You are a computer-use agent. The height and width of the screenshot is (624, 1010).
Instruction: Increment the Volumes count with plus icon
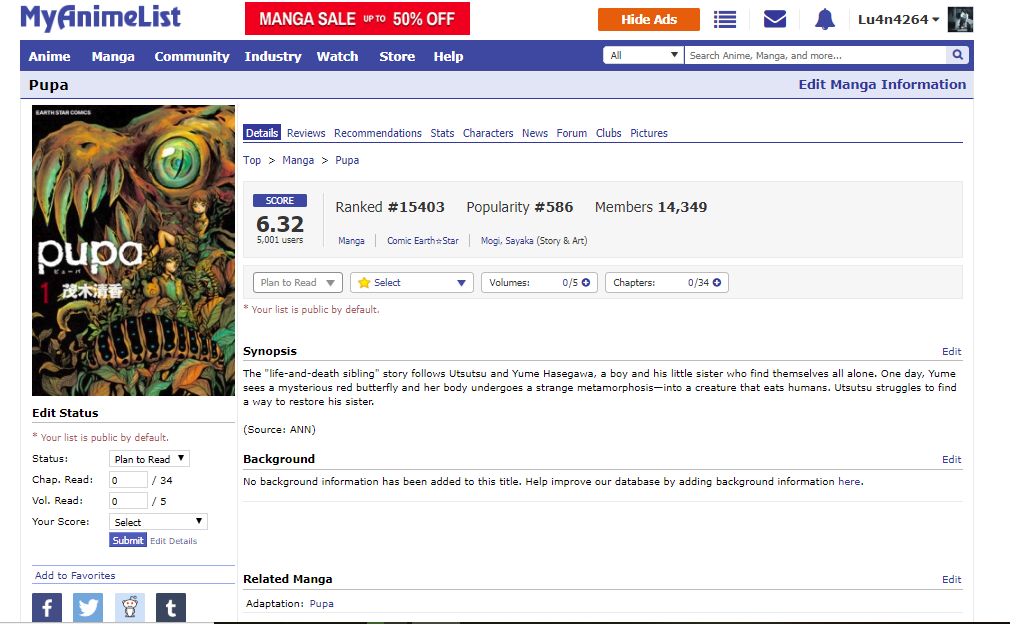point(586,283)
